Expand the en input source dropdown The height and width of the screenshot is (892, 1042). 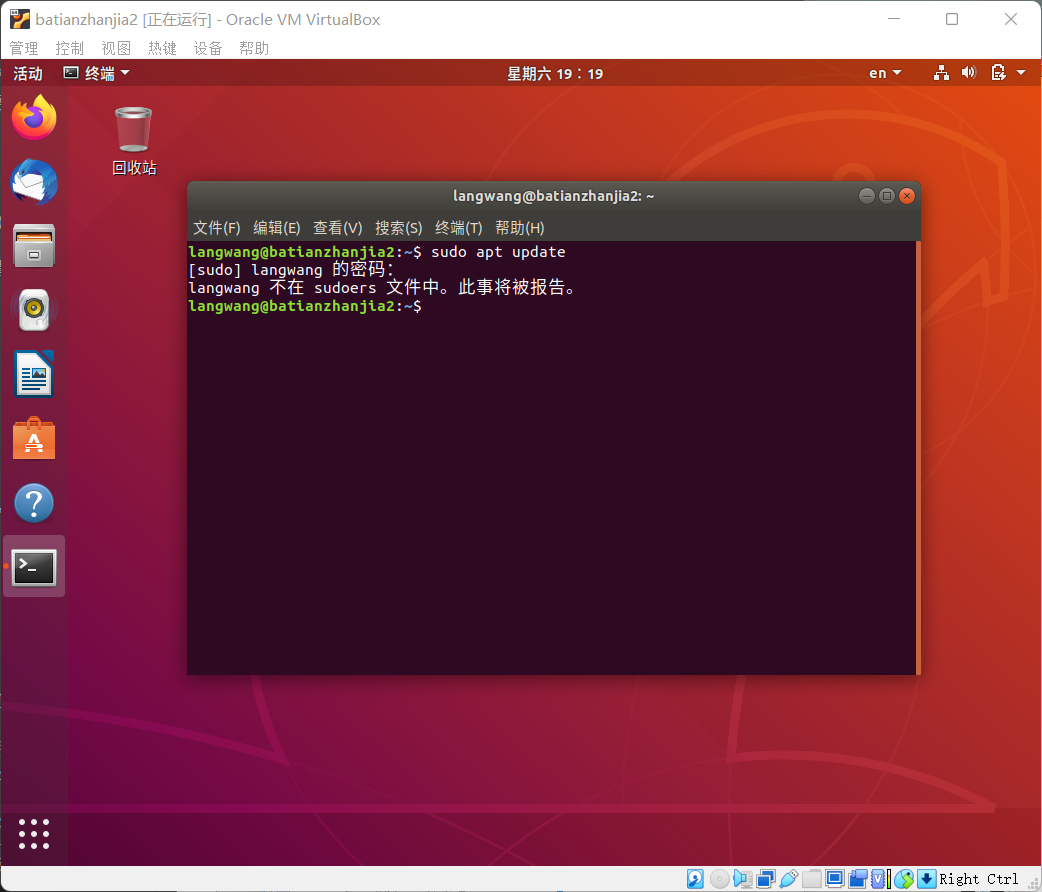pos(885,73)
